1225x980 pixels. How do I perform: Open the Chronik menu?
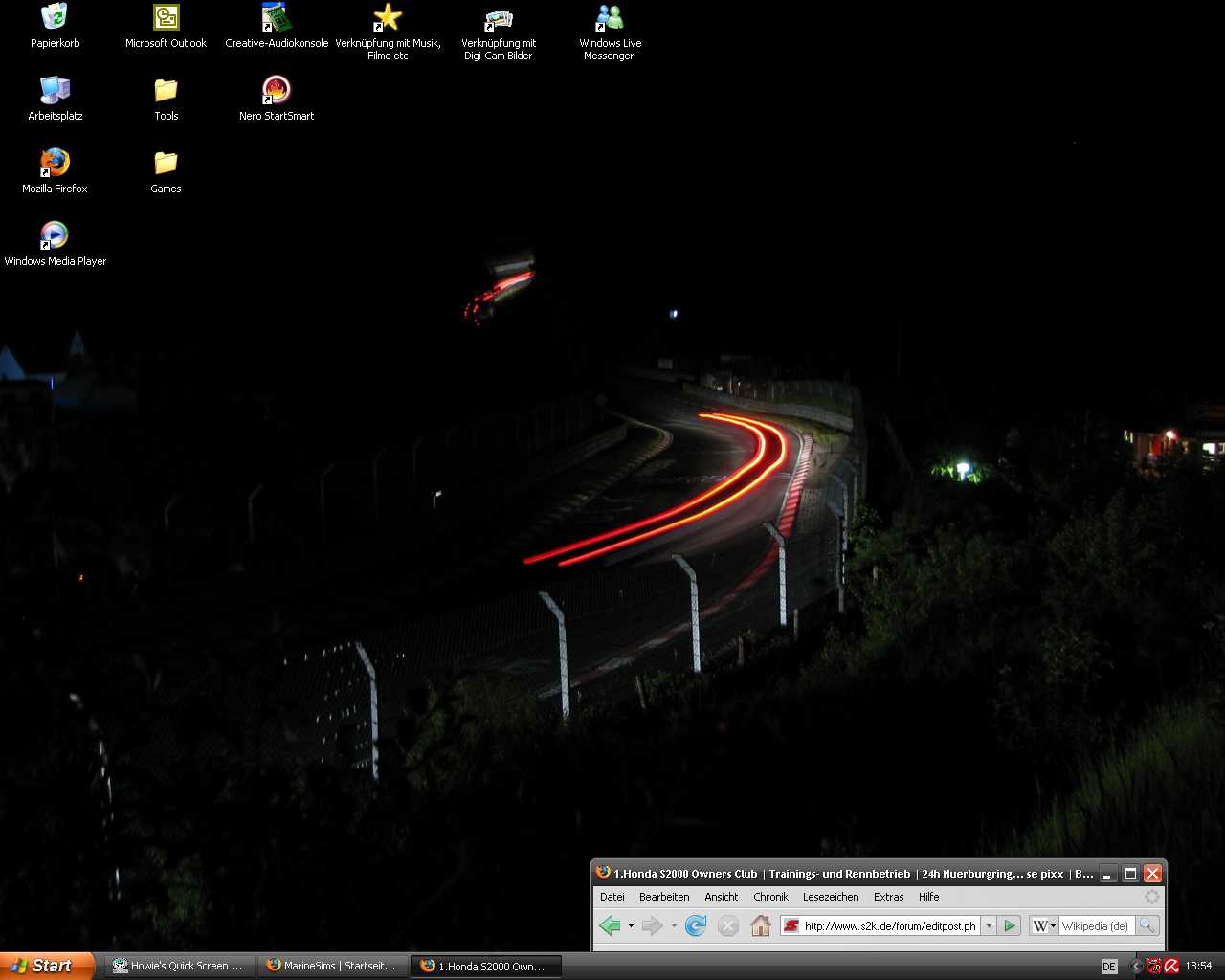(770, 897)
